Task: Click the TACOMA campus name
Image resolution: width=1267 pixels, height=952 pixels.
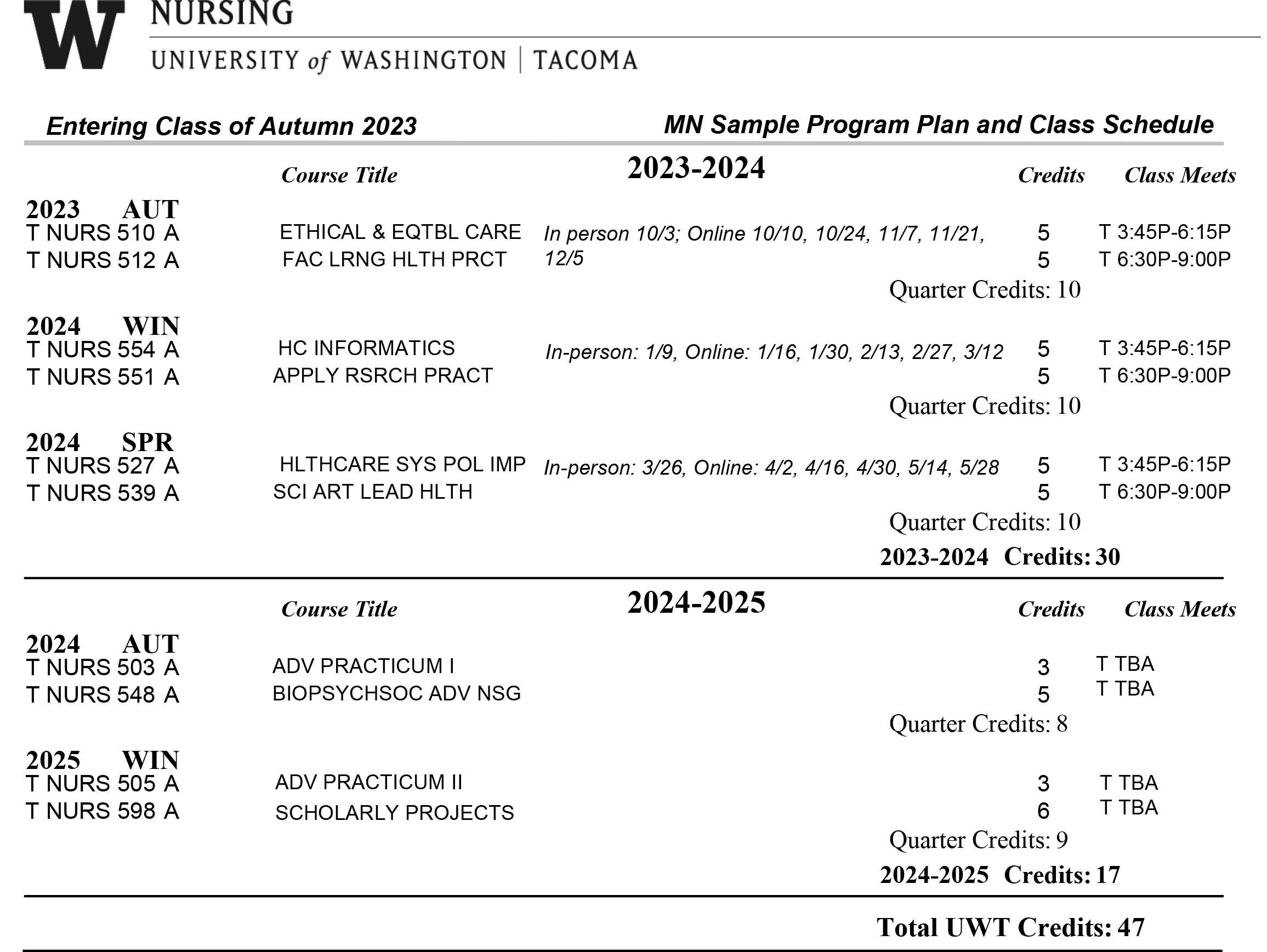Action: [x=585, y=61]
